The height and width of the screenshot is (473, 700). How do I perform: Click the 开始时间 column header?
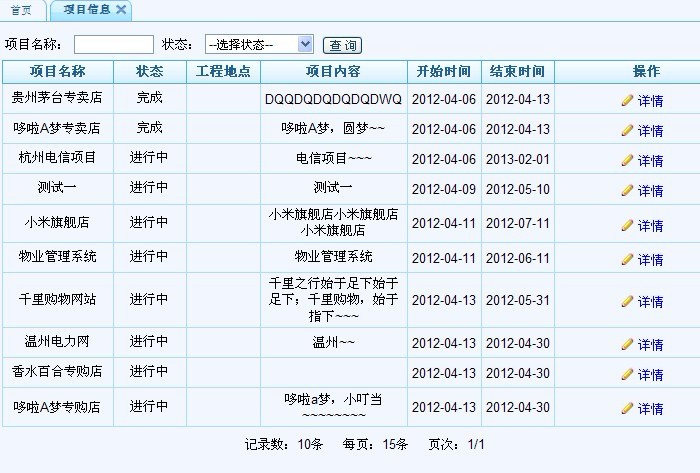point(444,72)
